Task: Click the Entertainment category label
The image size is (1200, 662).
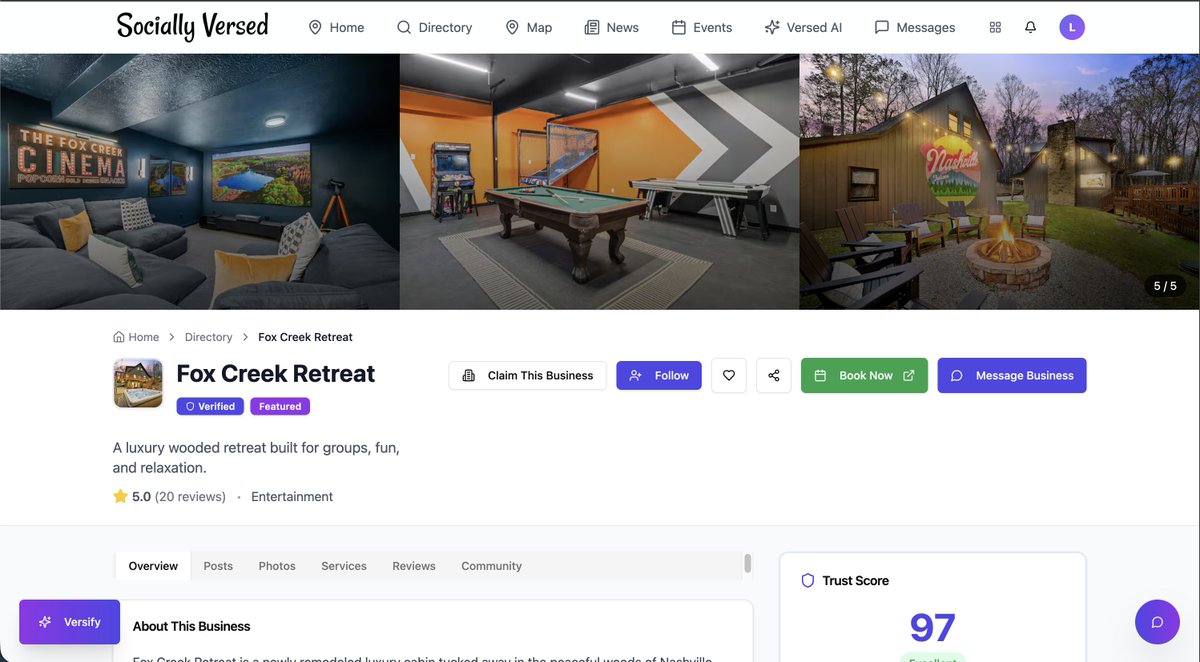Action: click(x=292, y=496)
